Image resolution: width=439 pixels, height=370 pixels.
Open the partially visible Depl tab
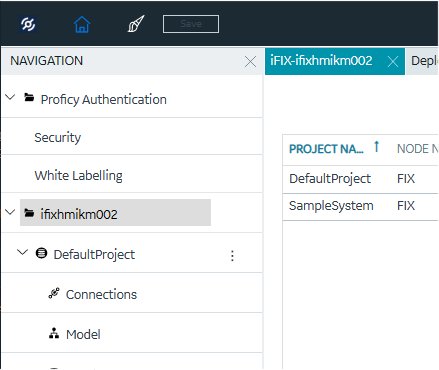[424, 61]
